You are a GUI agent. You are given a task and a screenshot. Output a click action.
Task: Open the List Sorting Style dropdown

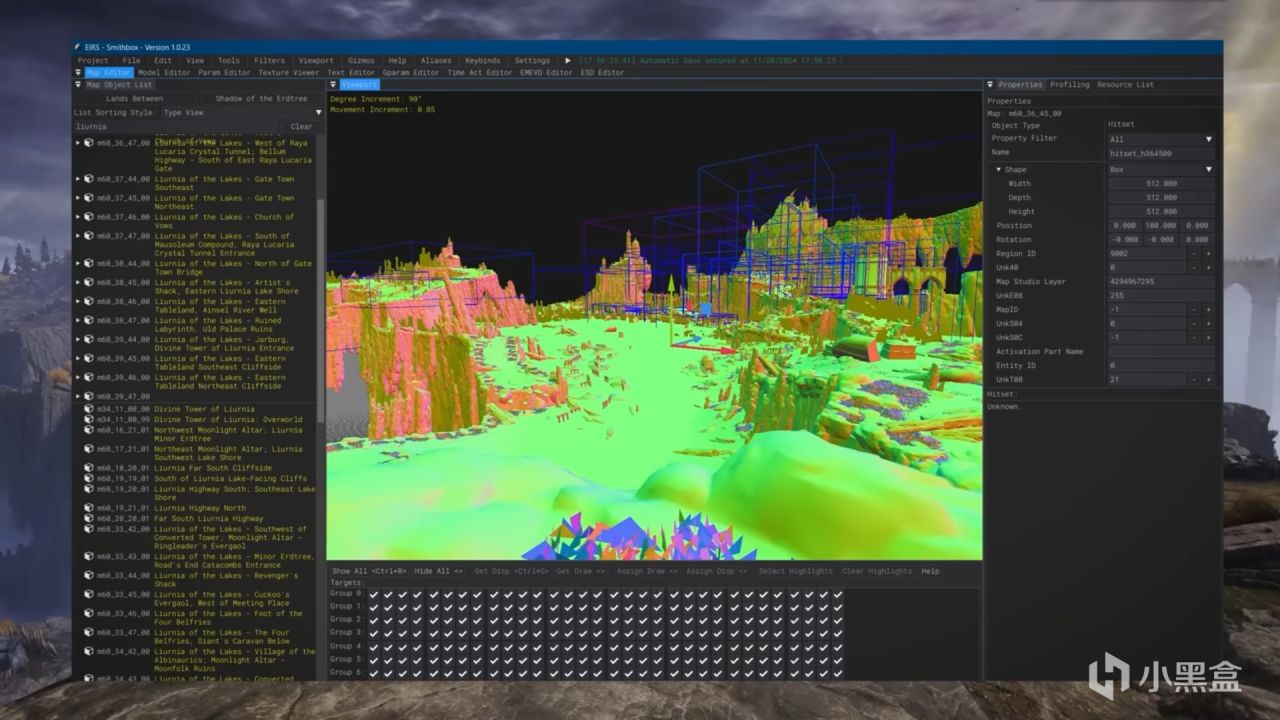click(x=243, y=113)
